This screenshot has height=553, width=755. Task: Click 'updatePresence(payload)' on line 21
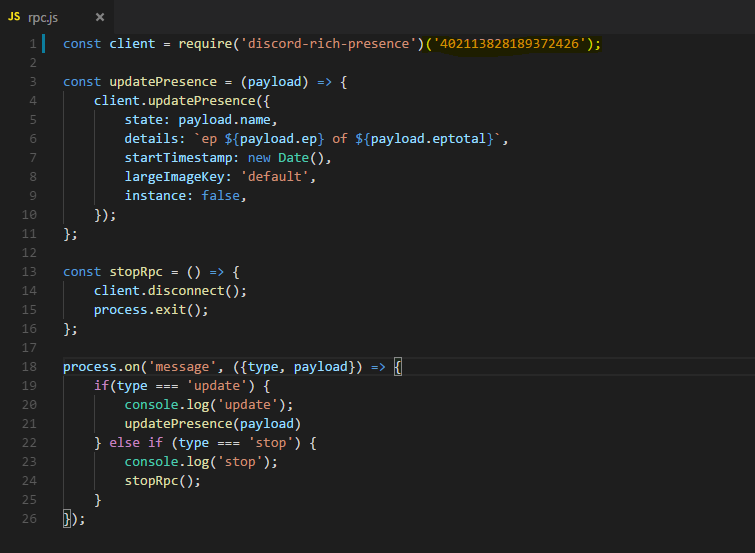tap(213, 424)
